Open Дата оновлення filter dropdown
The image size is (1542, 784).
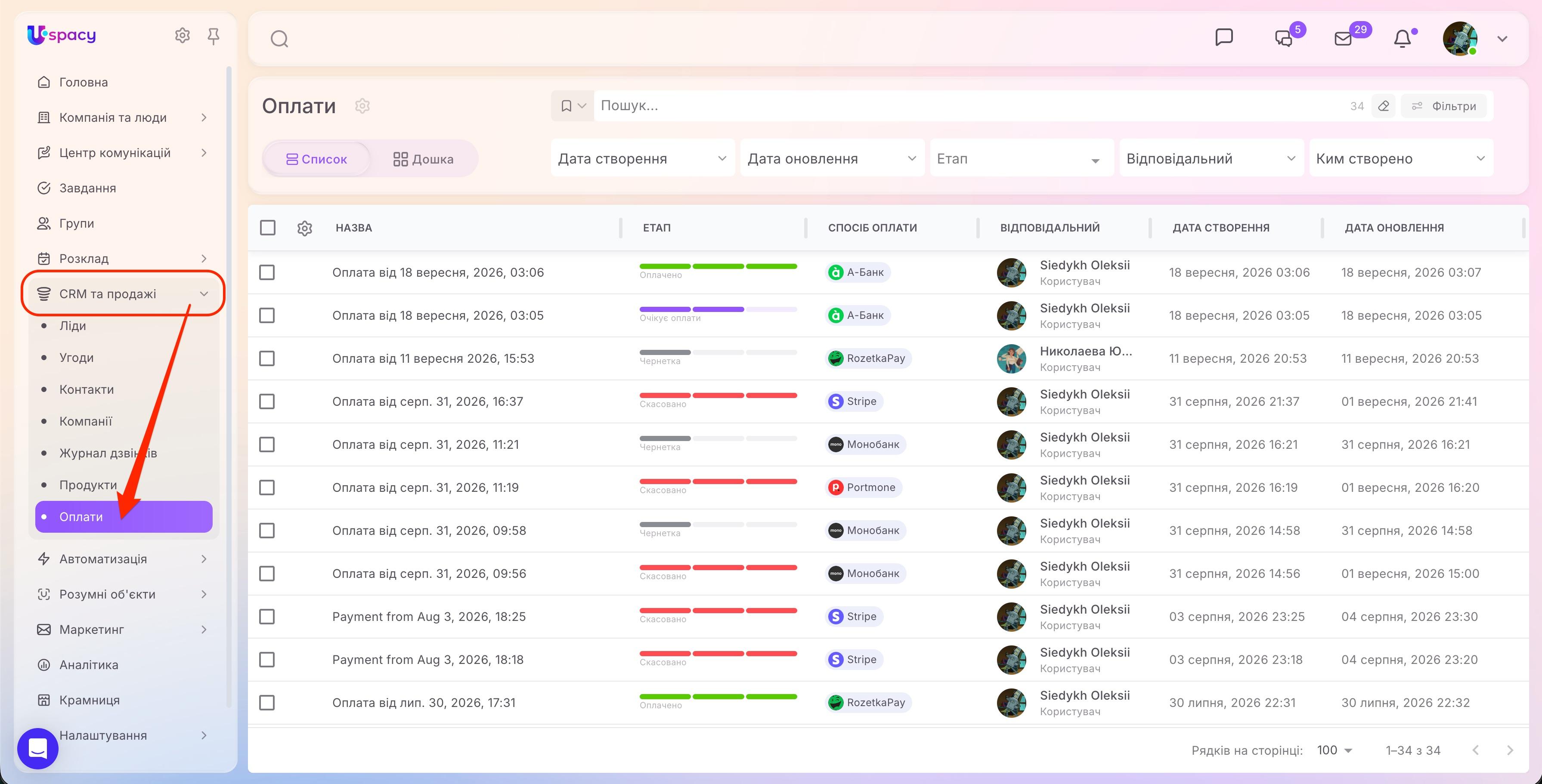coord(832,159)
